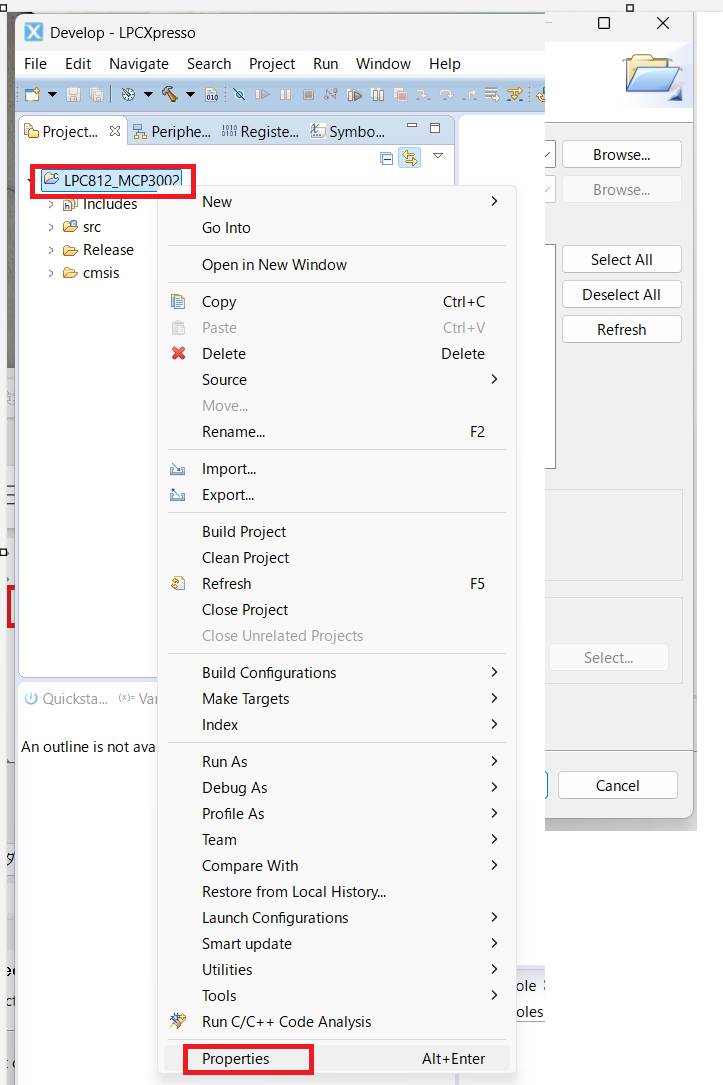
Task: Open the Project panel view menu triangle
Action: pos(437,156)
